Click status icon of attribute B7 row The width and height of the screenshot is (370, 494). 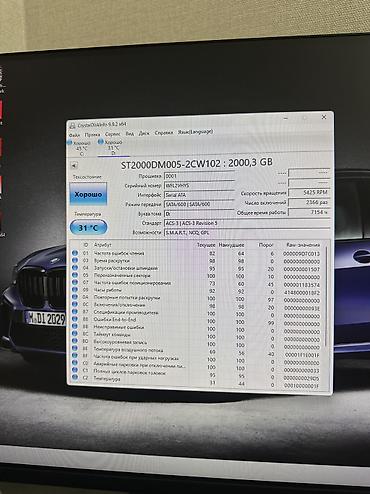(x=75, y=312)
